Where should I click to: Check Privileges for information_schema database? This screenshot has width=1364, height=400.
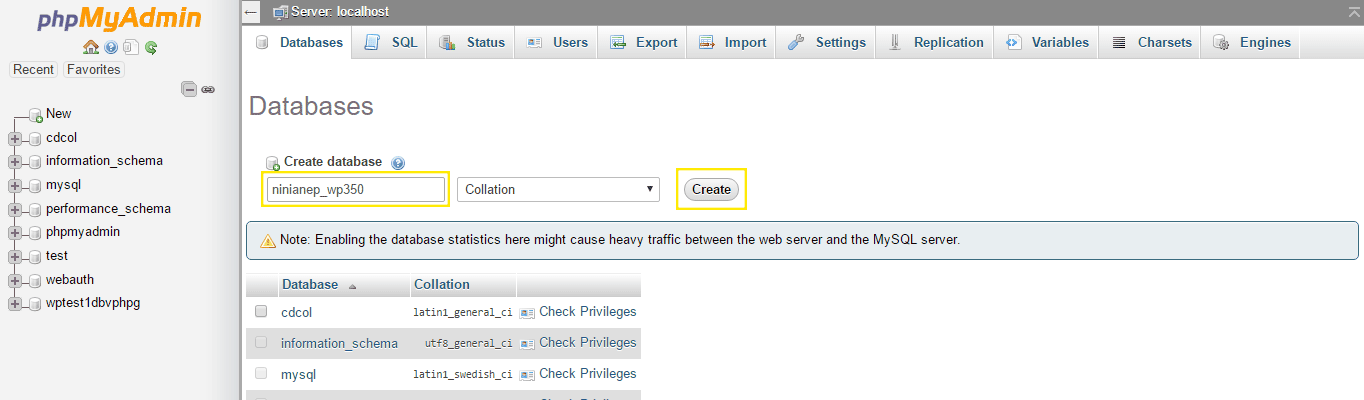[x=578, y=342]
